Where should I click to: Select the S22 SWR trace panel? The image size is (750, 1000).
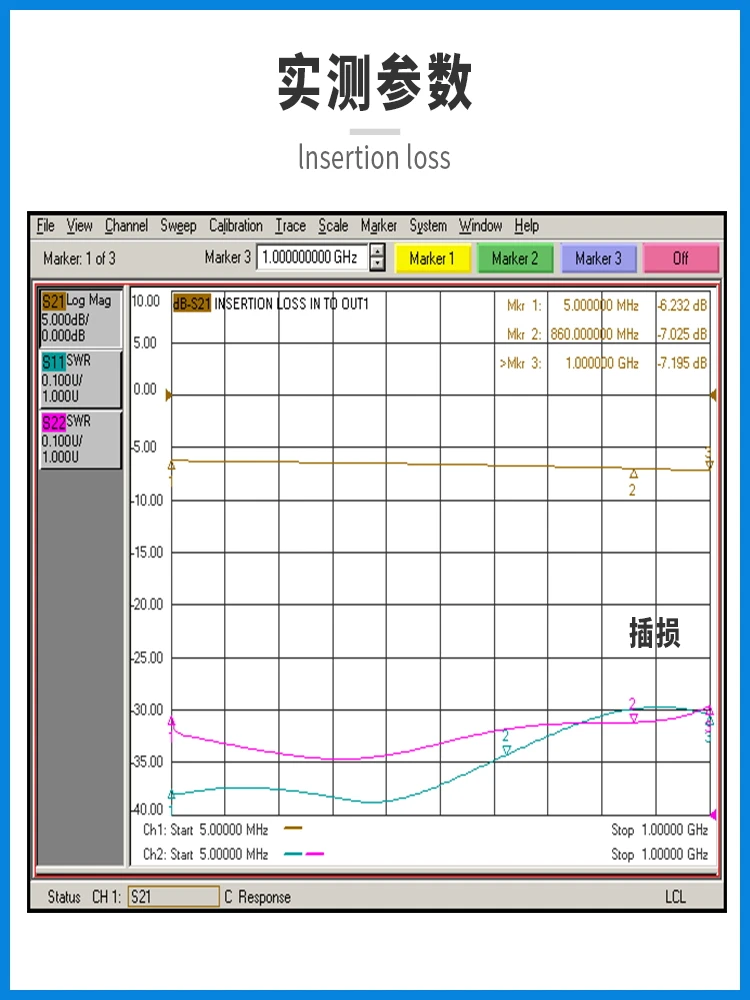coord(80,439)
